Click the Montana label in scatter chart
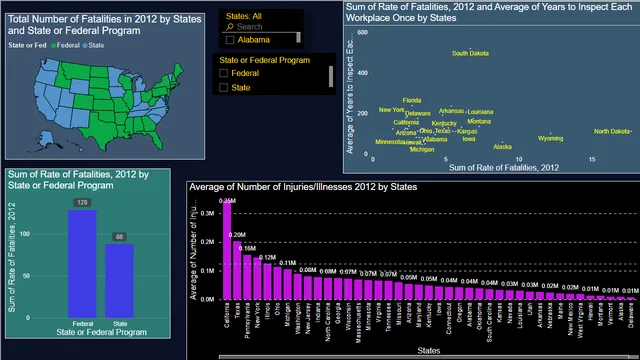 (x=479, y=122)
